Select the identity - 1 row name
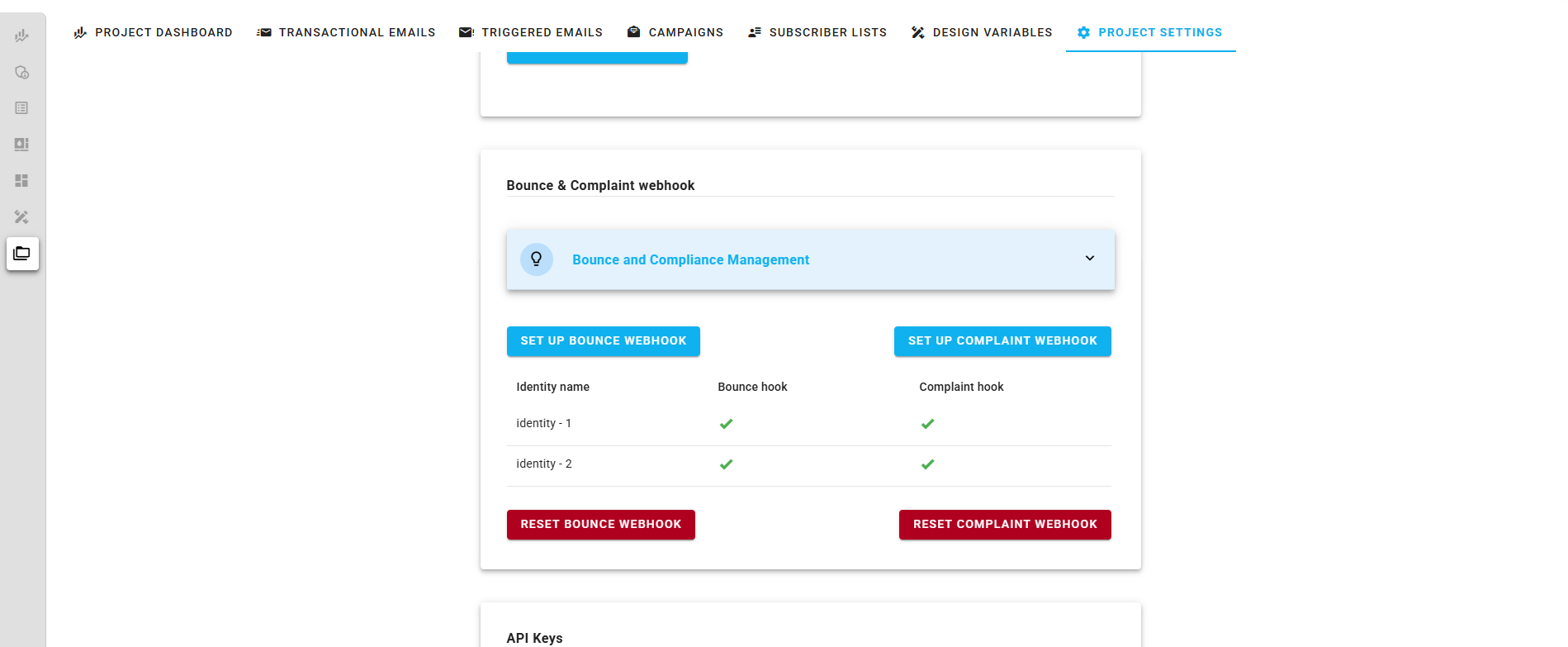 (x=543, y=423)
